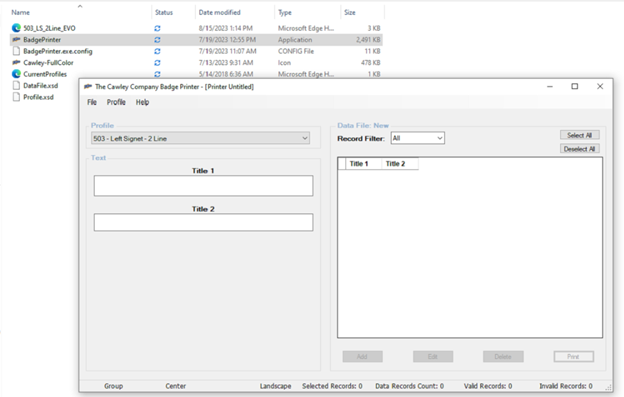Open the Profile menu in Badge Printer
624x397 pixels.
pyautogui.click(x=116, y=102)
